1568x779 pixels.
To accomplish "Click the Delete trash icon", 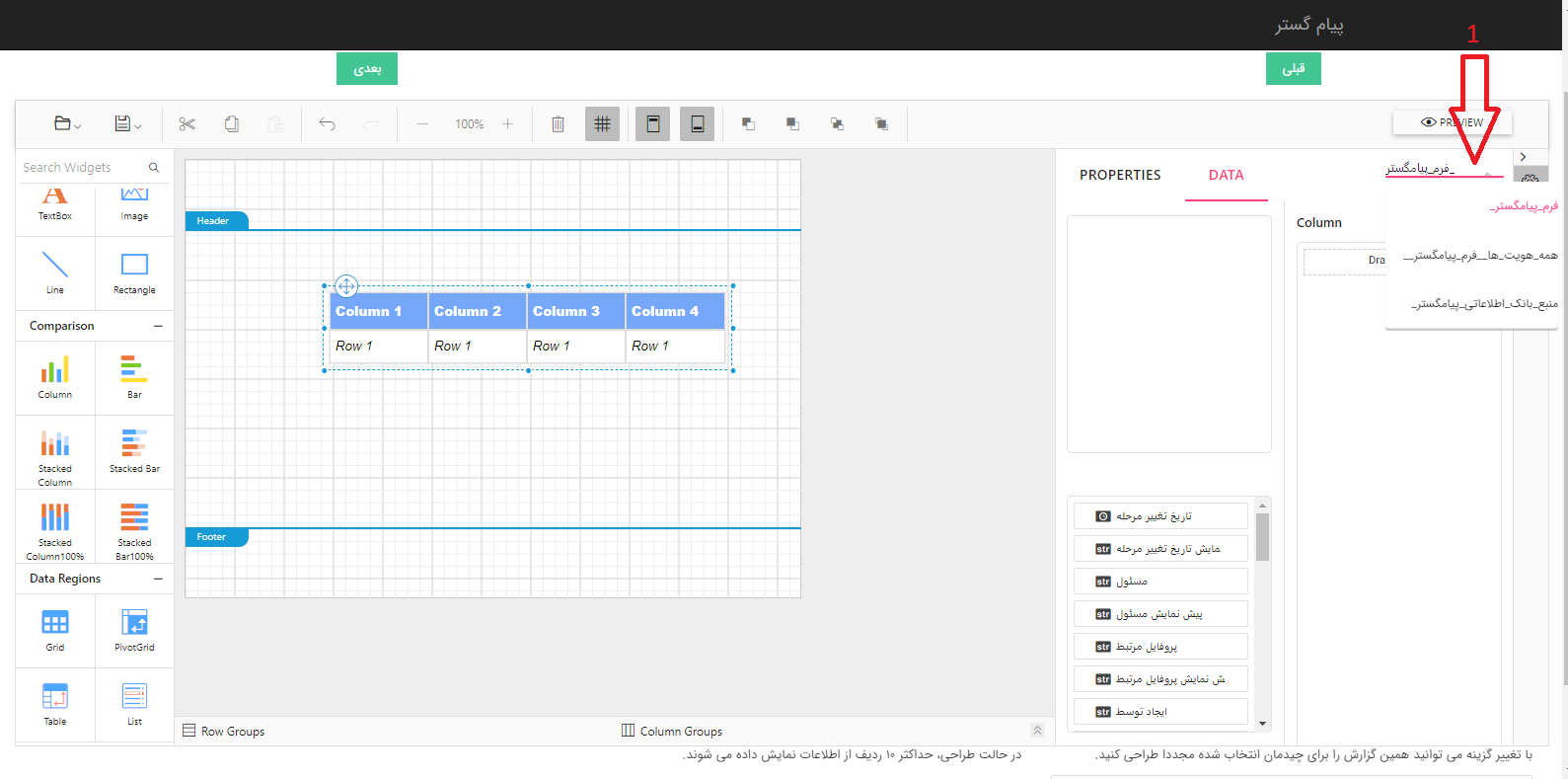I will tap(558, 124).
